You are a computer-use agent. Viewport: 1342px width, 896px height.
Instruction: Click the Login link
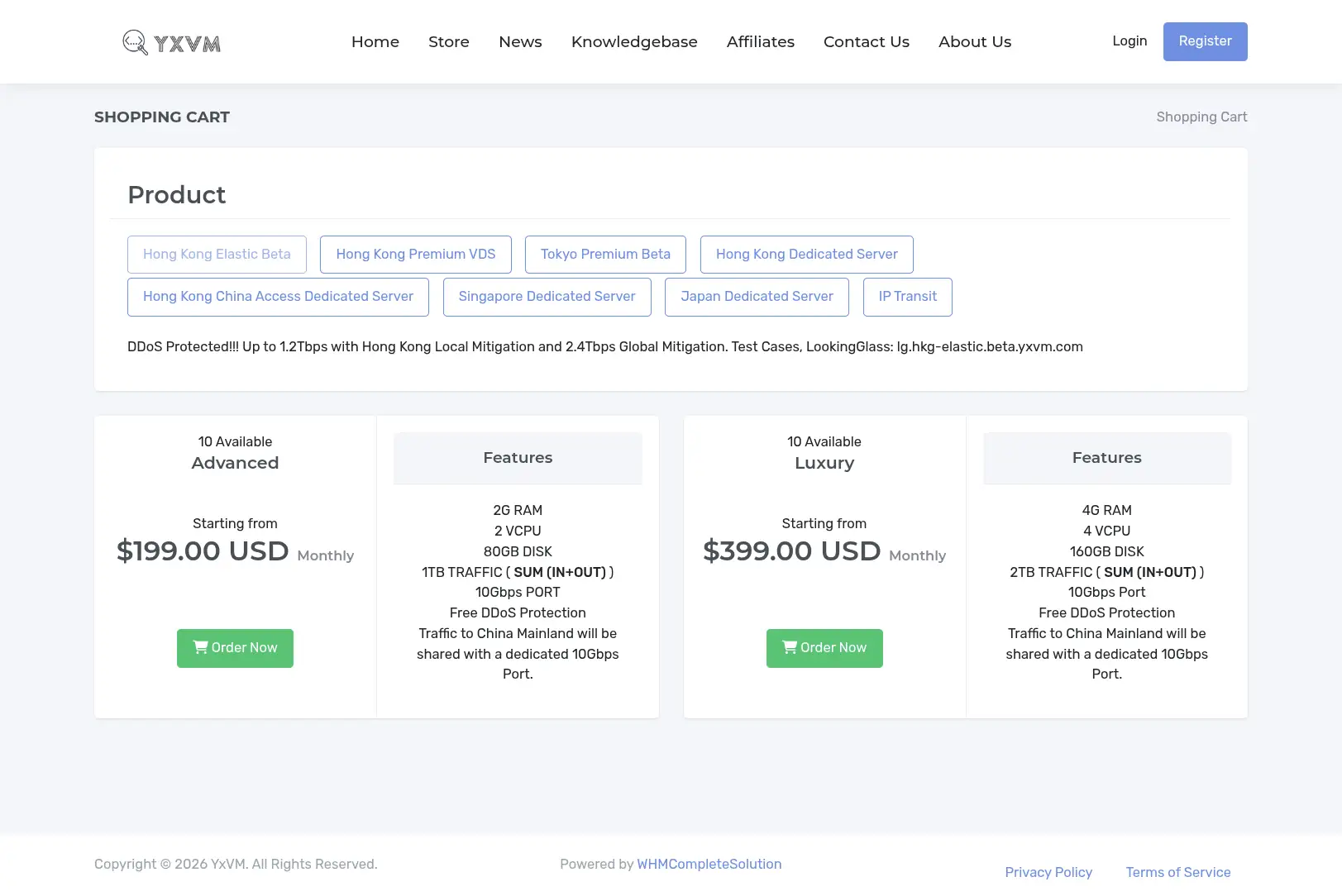coord(1129,41)
